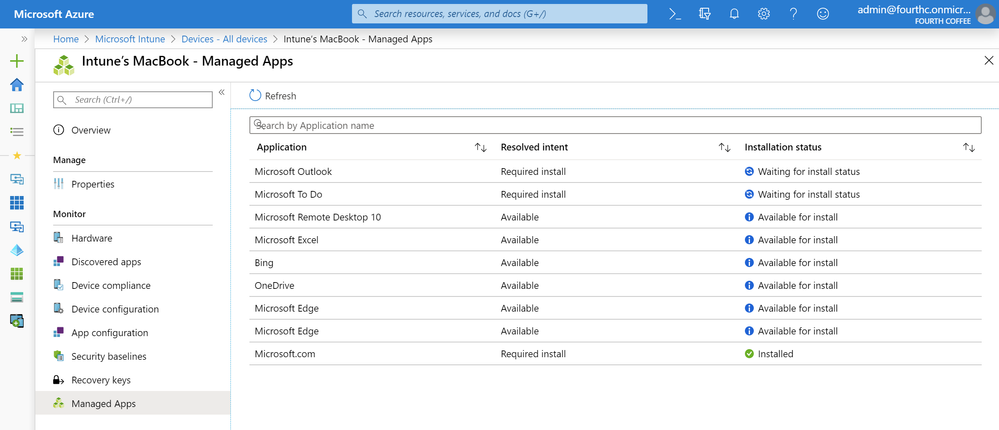Open Security baselines in the menu
This screenshot has height=430, width=999.
click(133, 356)
